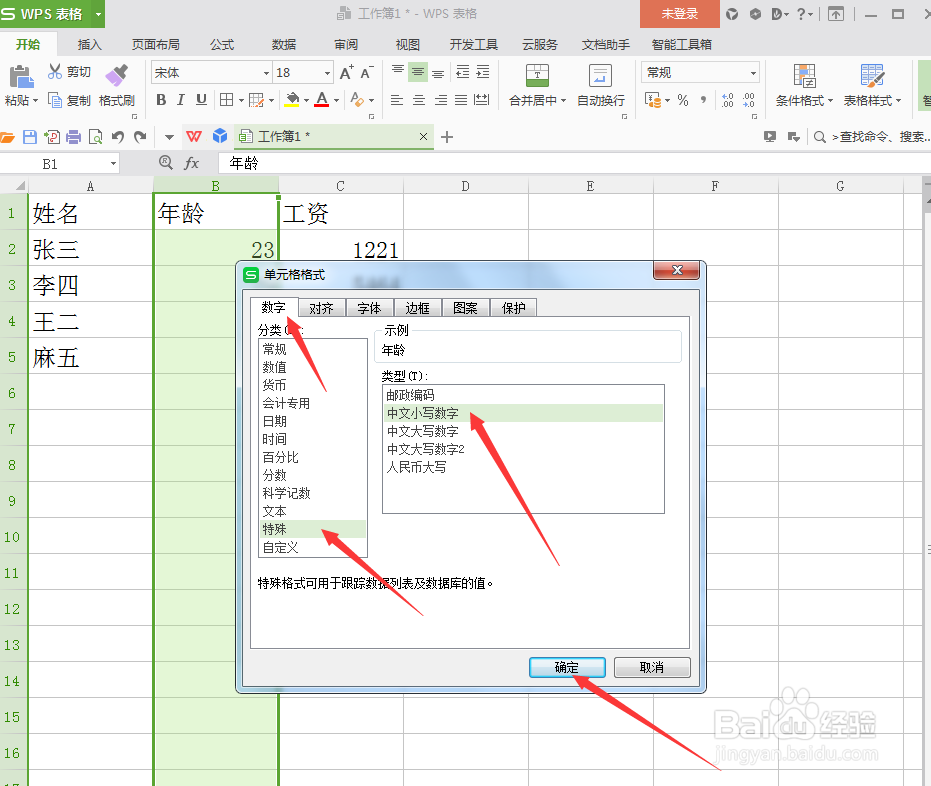Click the 剪切 (Cut) scissors icon
The height and width of the screenshot is (786, 931).
point(56,71)
